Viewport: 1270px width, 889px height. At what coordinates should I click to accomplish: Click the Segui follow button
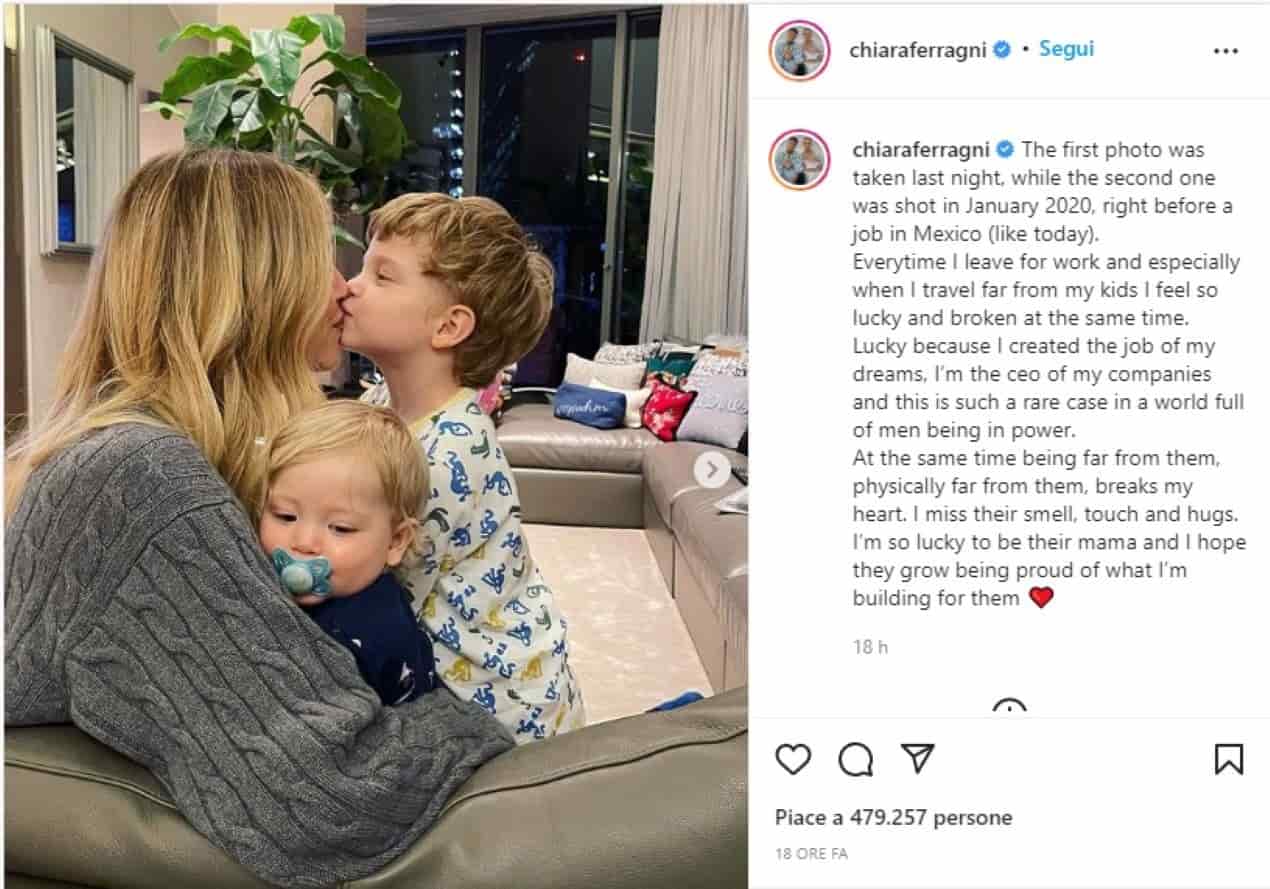tap(1066, 49)
